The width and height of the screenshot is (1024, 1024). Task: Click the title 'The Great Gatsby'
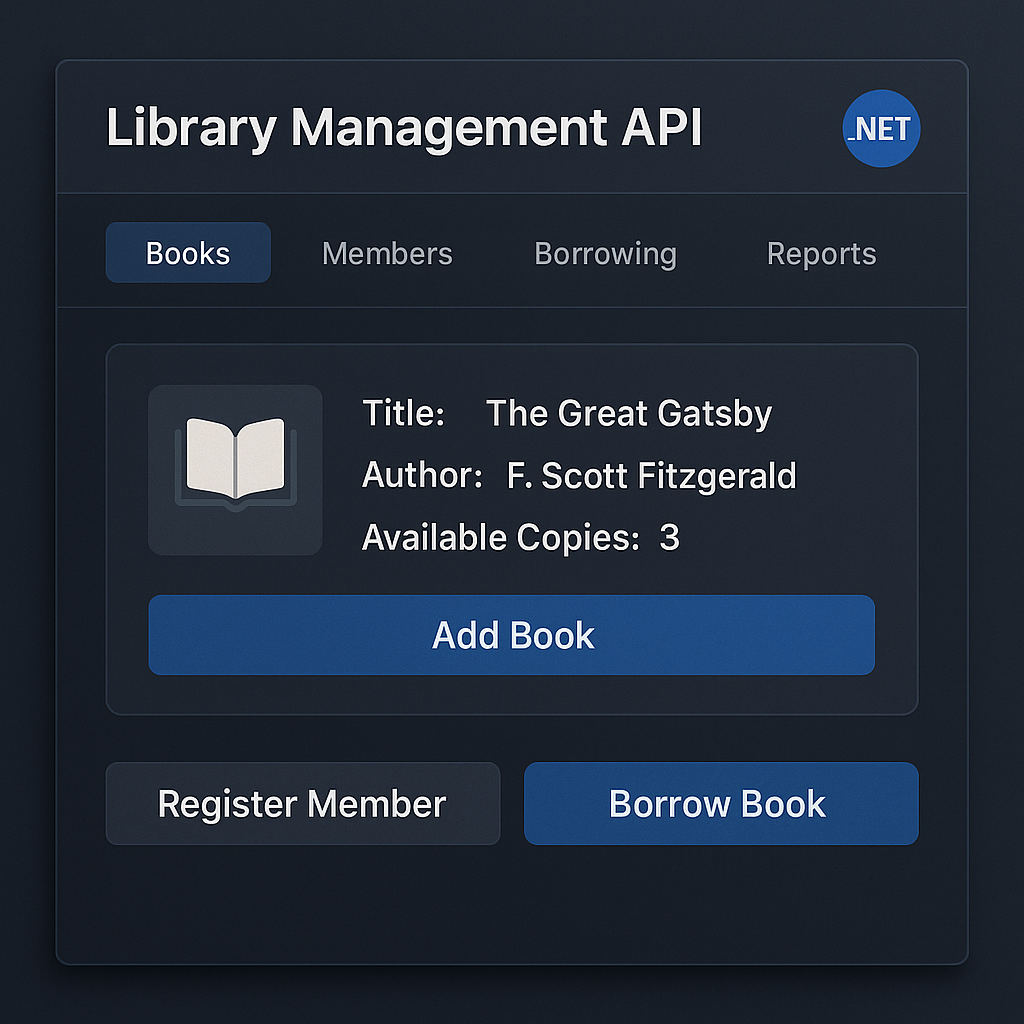628,413
